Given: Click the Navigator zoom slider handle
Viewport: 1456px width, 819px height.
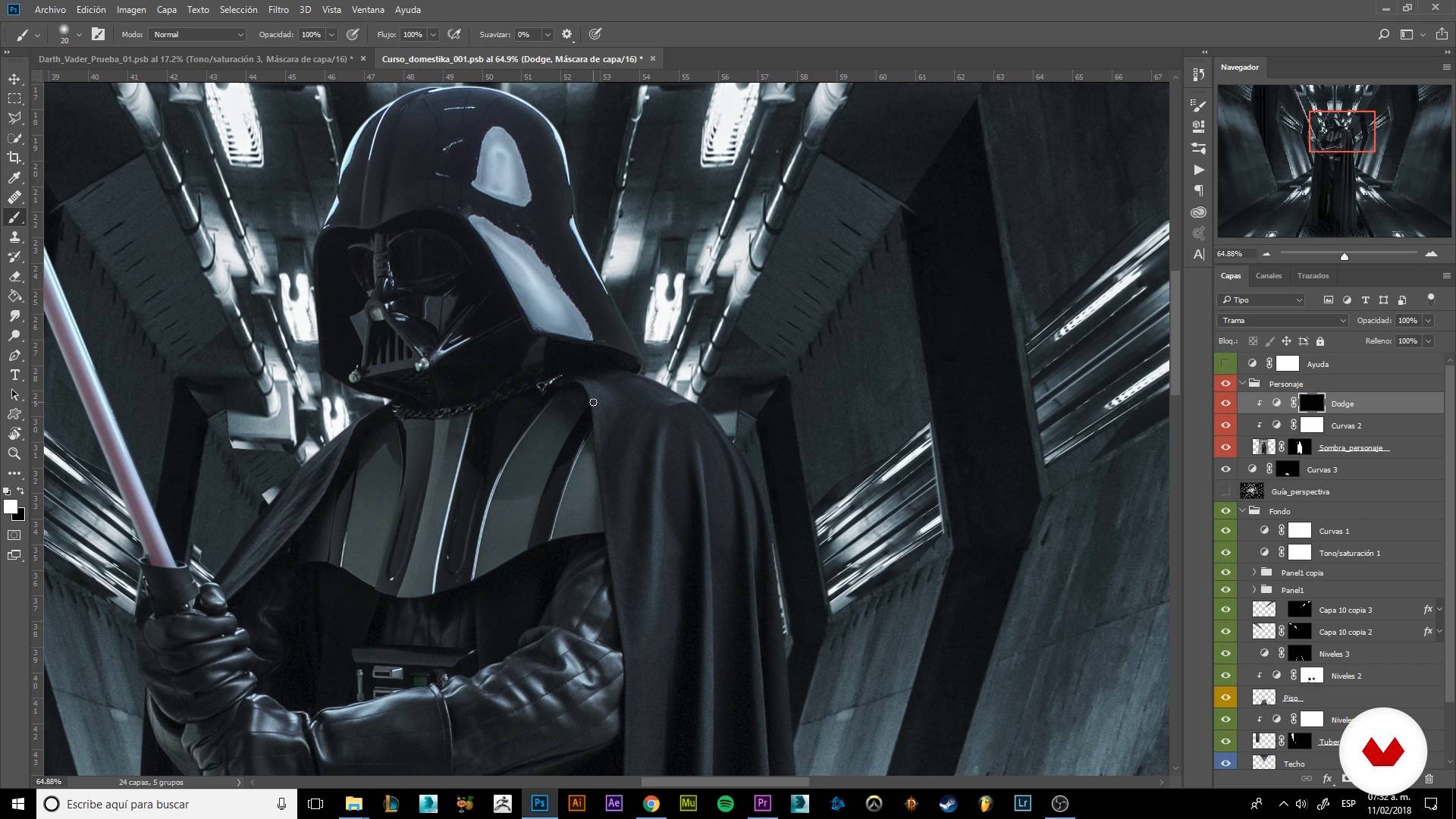Looking at the screenshot, I should coord(1345,256).
